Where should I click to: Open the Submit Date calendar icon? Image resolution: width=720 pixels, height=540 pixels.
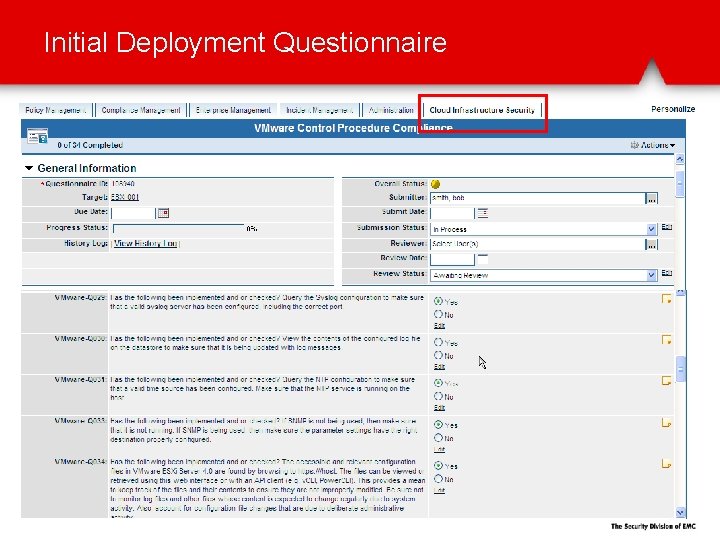pyautogui.click(x=483, y=213)
